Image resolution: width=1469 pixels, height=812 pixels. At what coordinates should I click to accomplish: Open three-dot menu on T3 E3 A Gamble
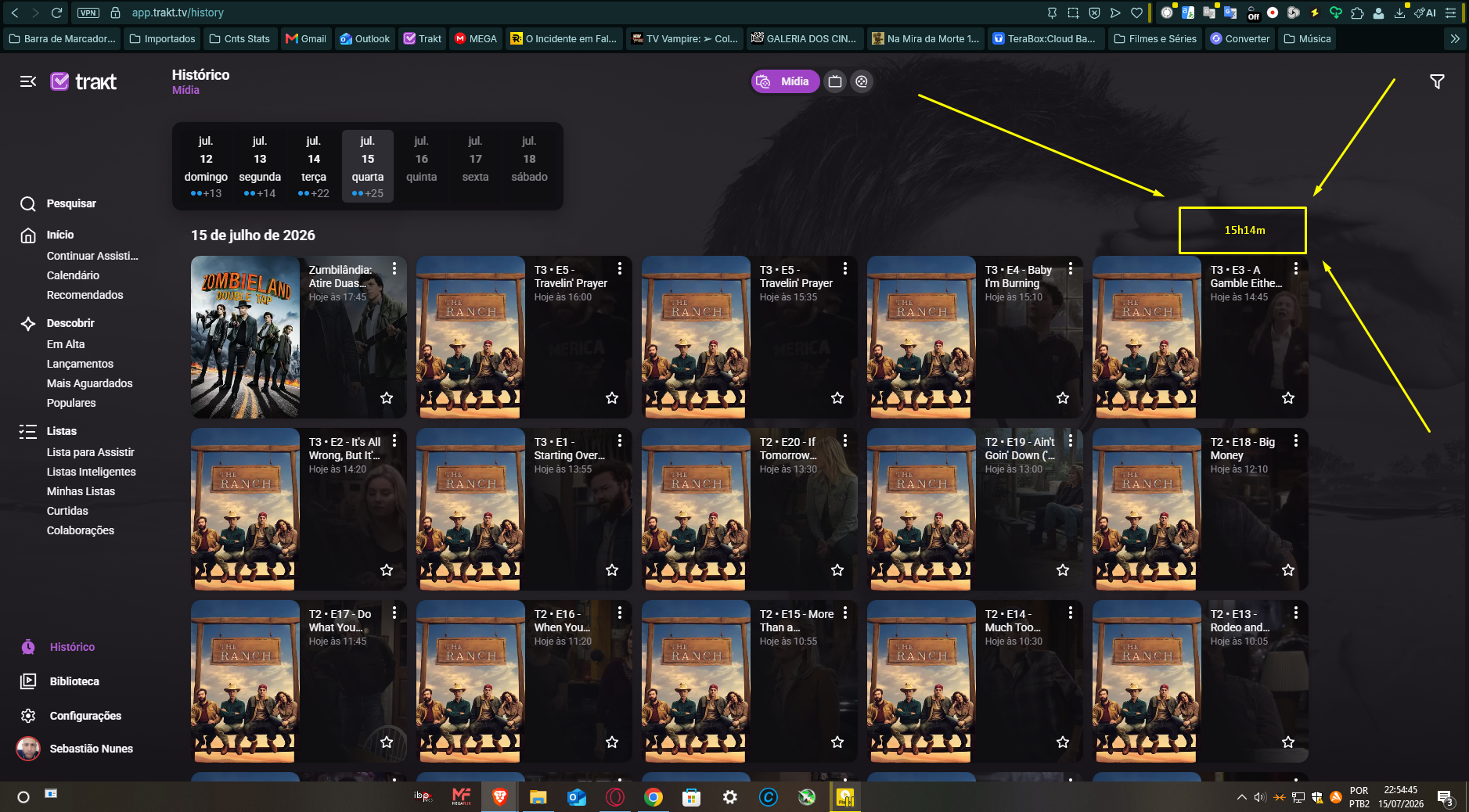[1296, 268]
